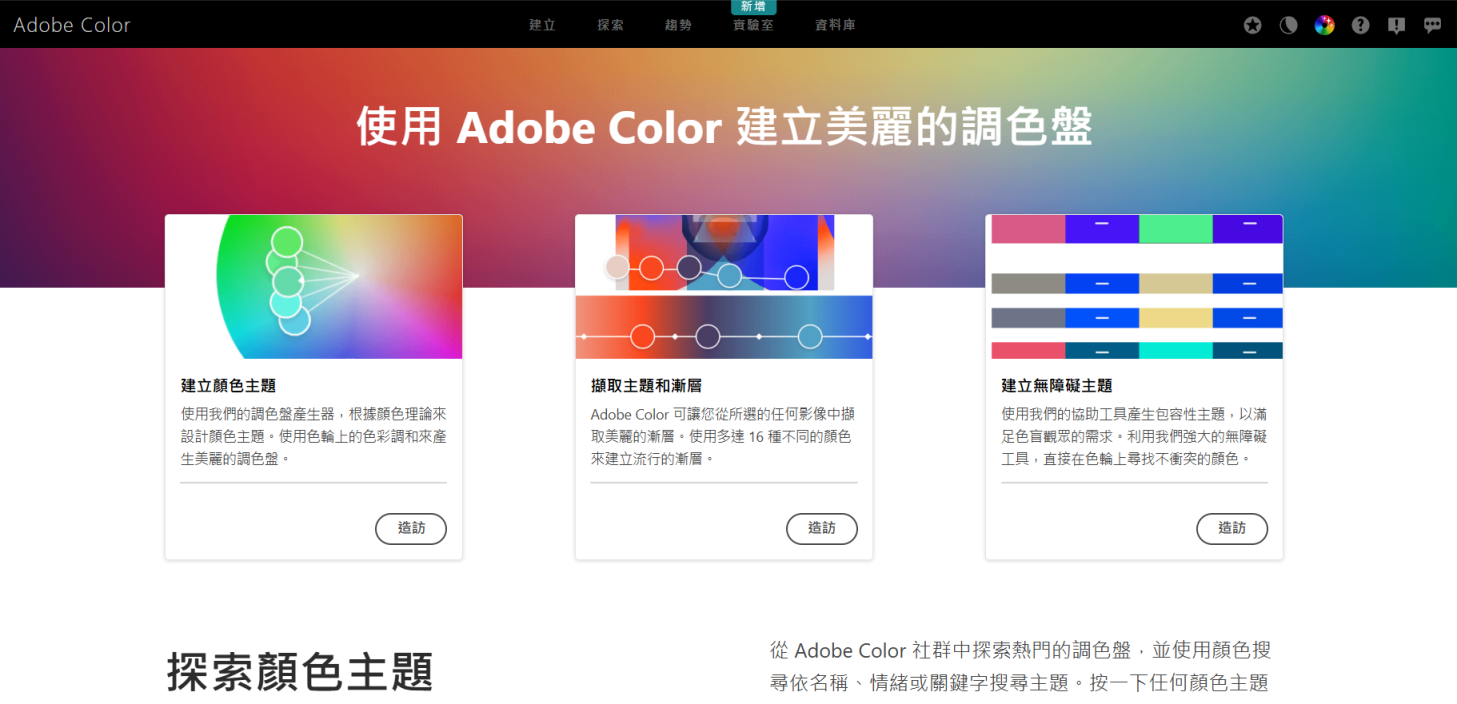Open help via the question mark icon

[x=1360, y=25]
